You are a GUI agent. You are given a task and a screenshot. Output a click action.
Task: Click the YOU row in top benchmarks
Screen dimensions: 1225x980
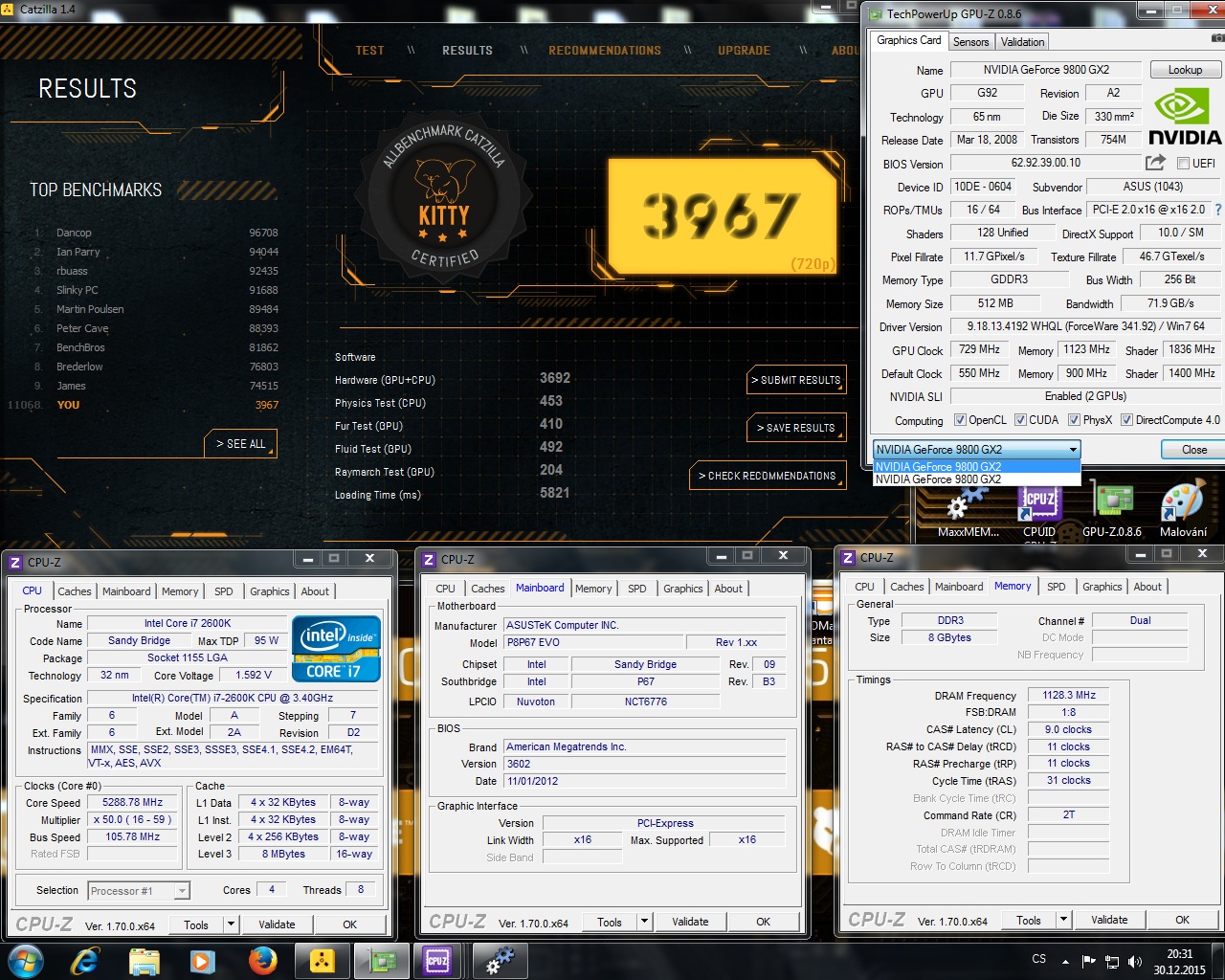click(144, 405)
